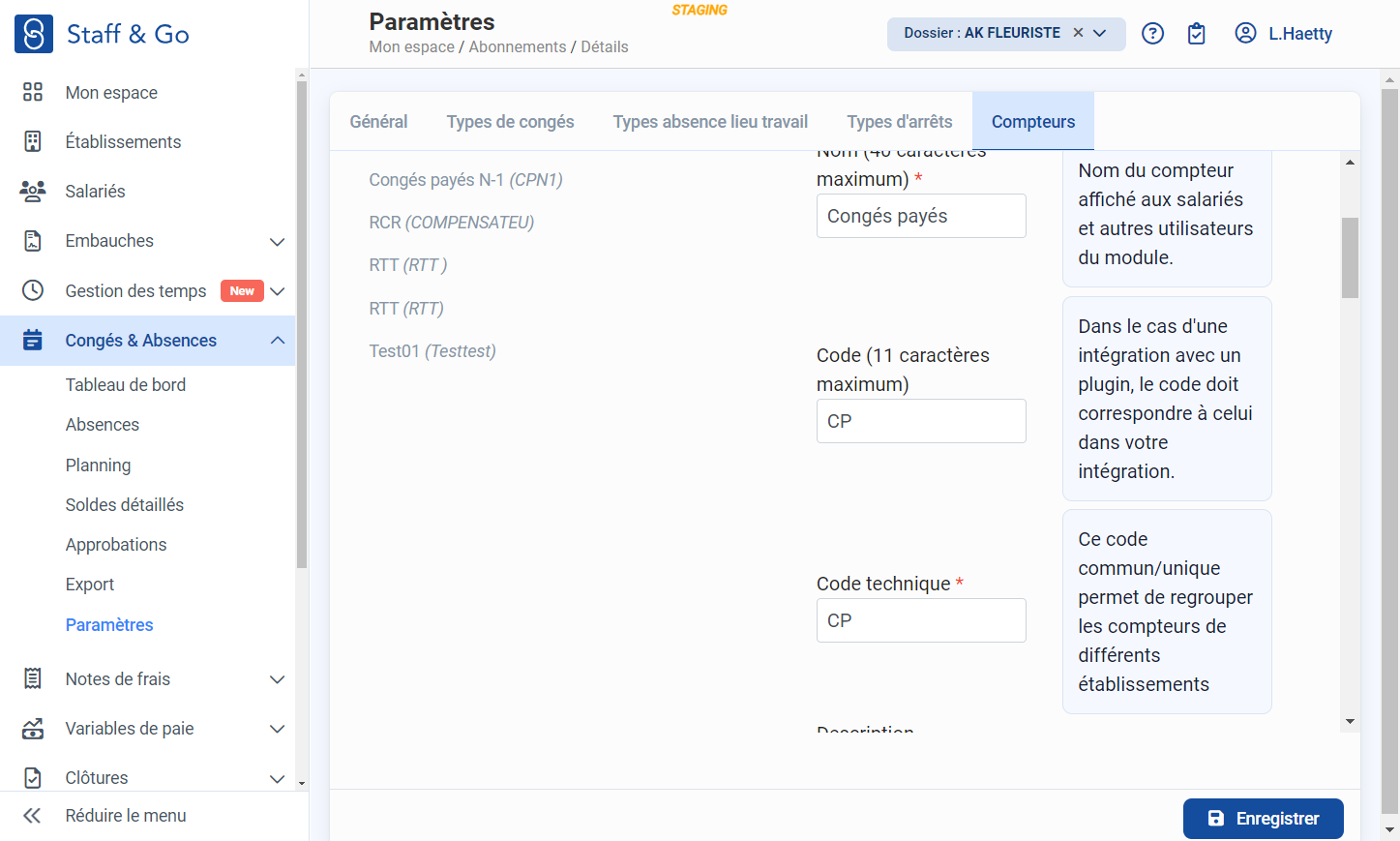Click the Variables de paie icon
1400x841 pixels.
33,728
